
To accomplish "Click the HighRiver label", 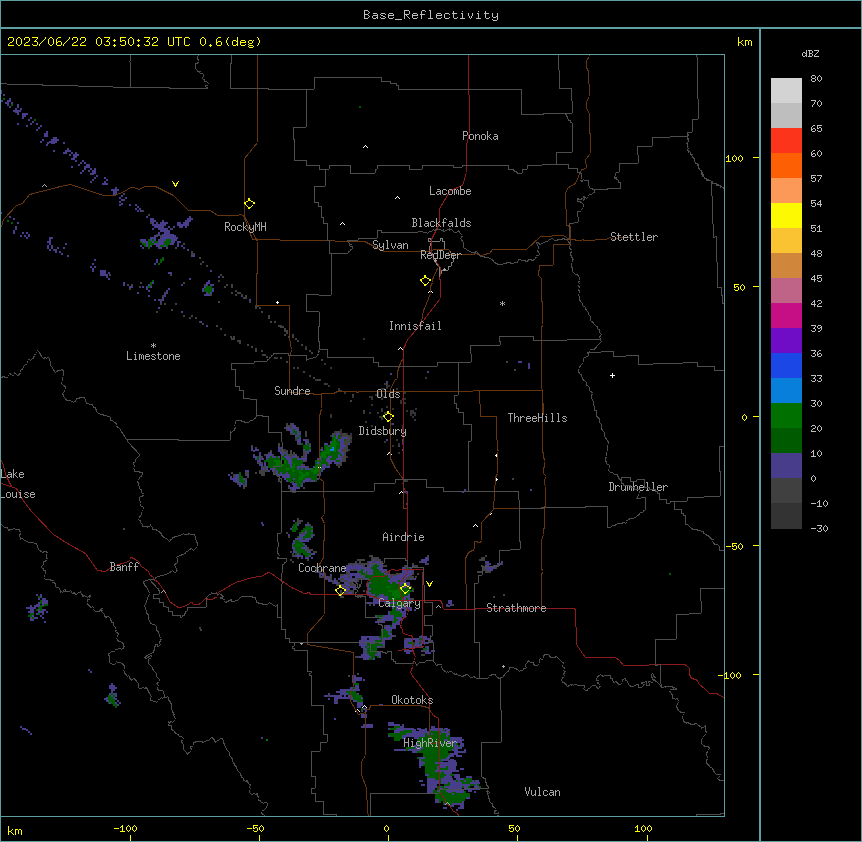I will click(430, 743).
